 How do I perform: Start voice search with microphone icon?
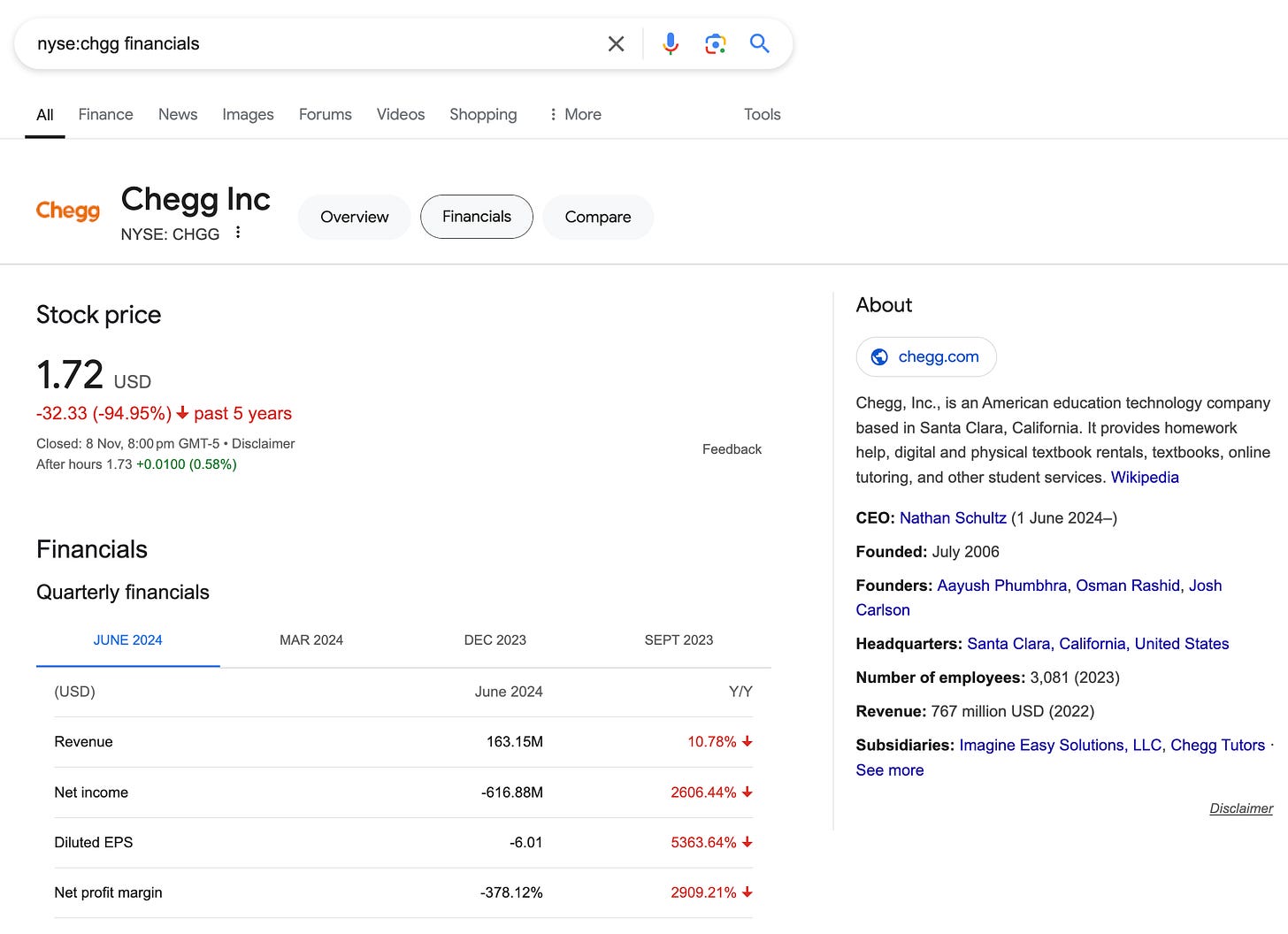coord(671,43)
